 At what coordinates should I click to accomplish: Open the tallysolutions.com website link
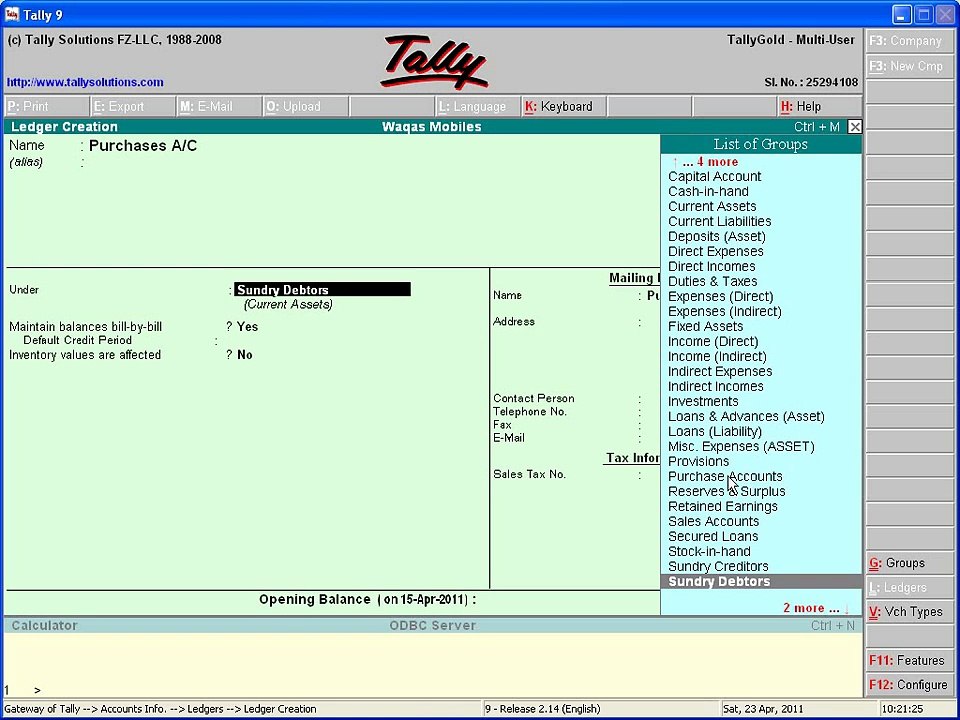pos(85,82)
